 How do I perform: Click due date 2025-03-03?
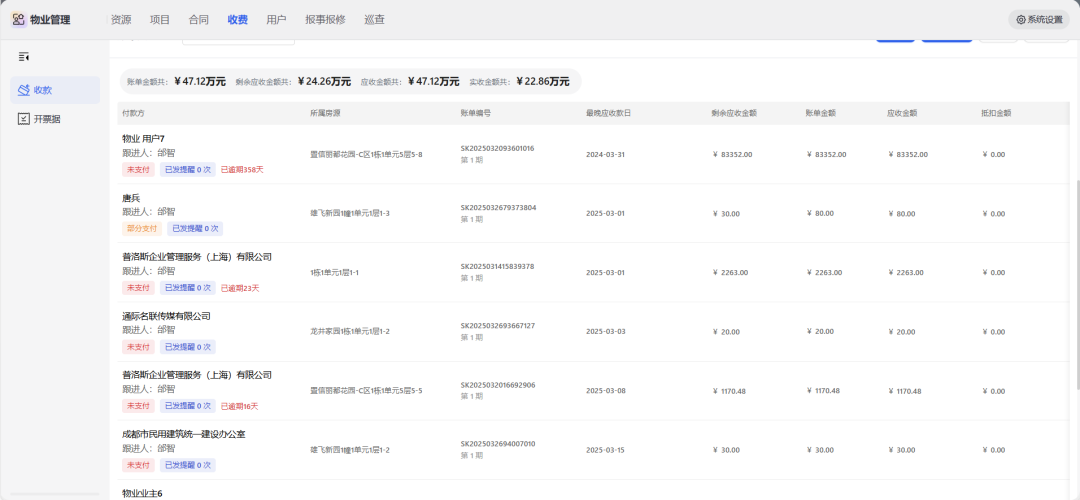point(605,332)
